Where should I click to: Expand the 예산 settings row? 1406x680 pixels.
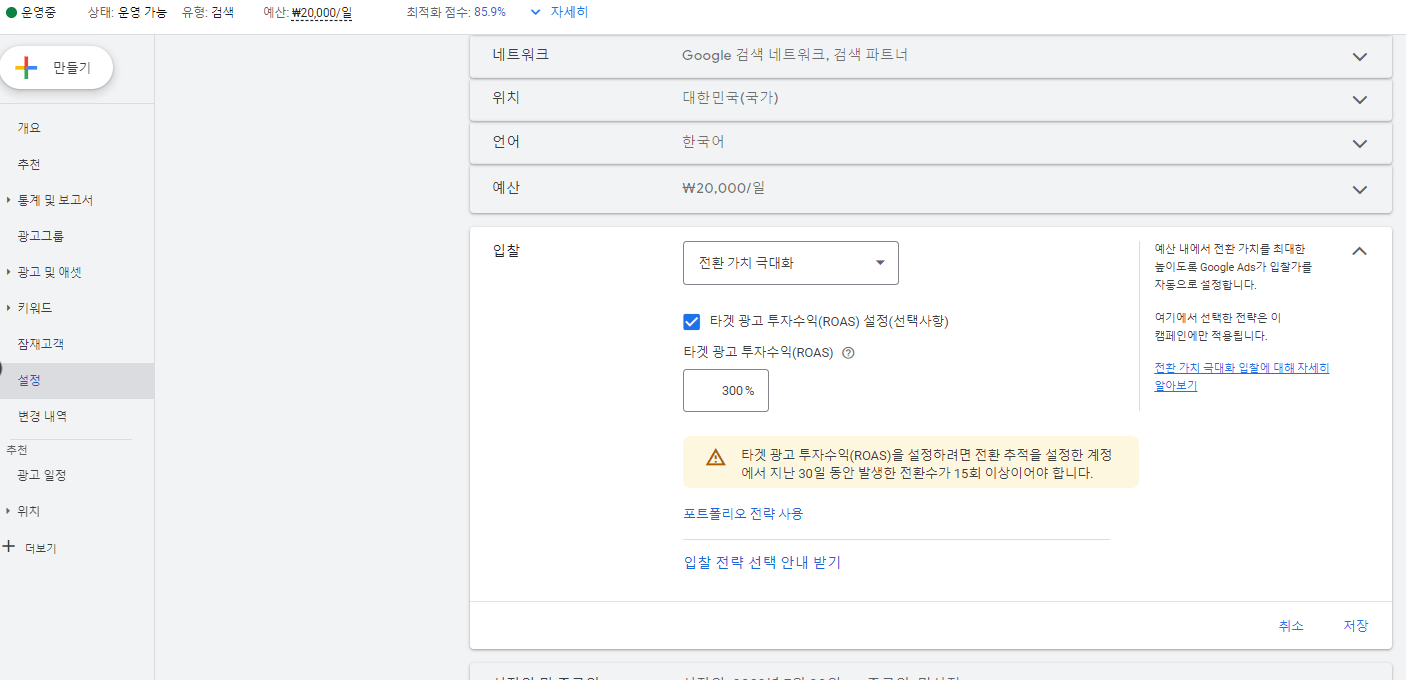click(1359, 188)
